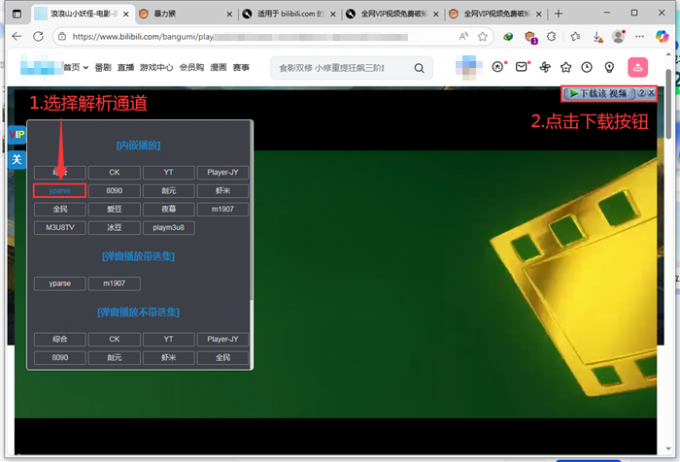Click the 下载该视频 button
The image size is (680, 462).
pos(599,93)
